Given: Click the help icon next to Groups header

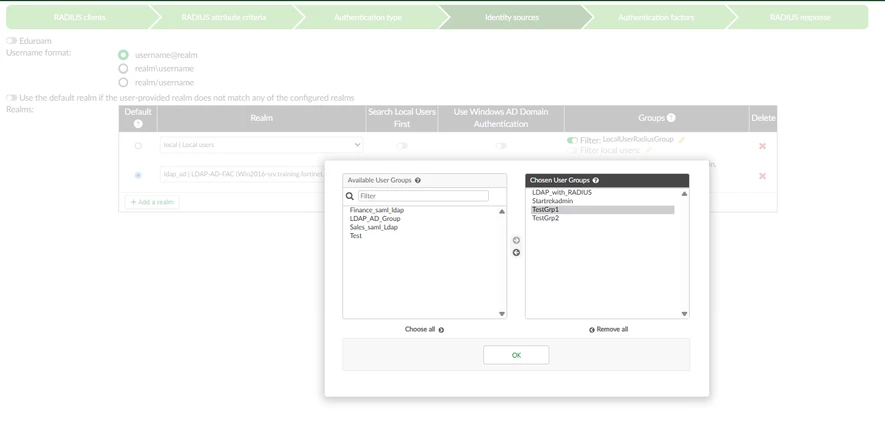Looking at the screenshot, I should [671, 117].
